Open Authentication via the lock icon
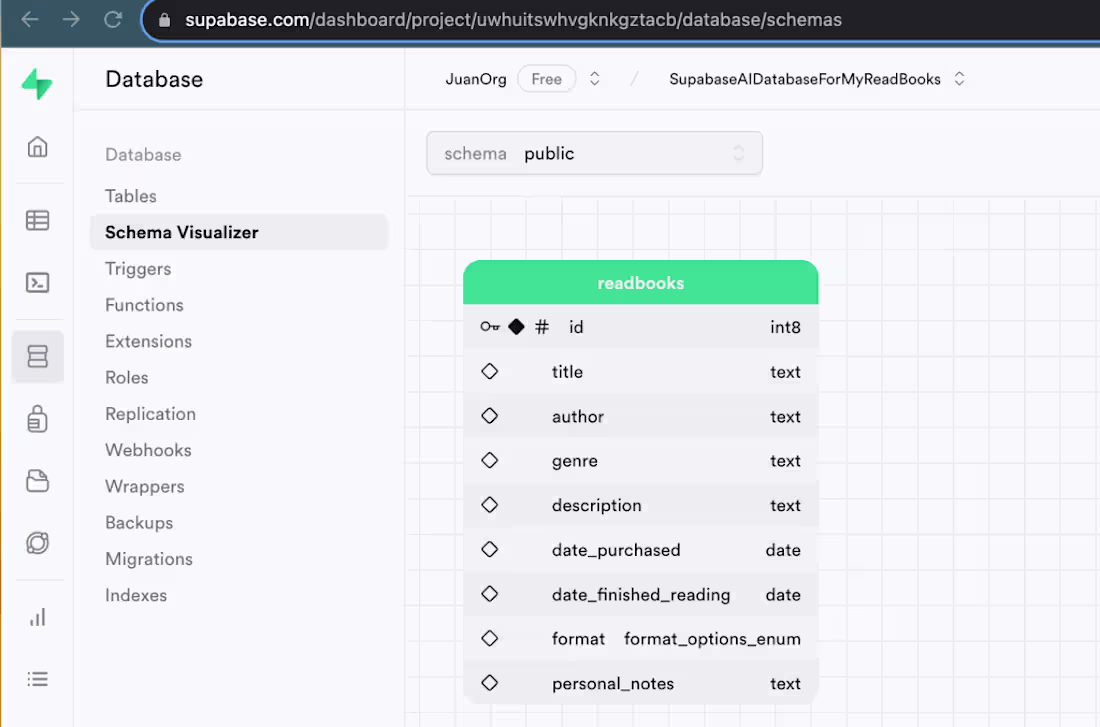Viewport: 1100px width, 727px height. [x=37, y=419]
